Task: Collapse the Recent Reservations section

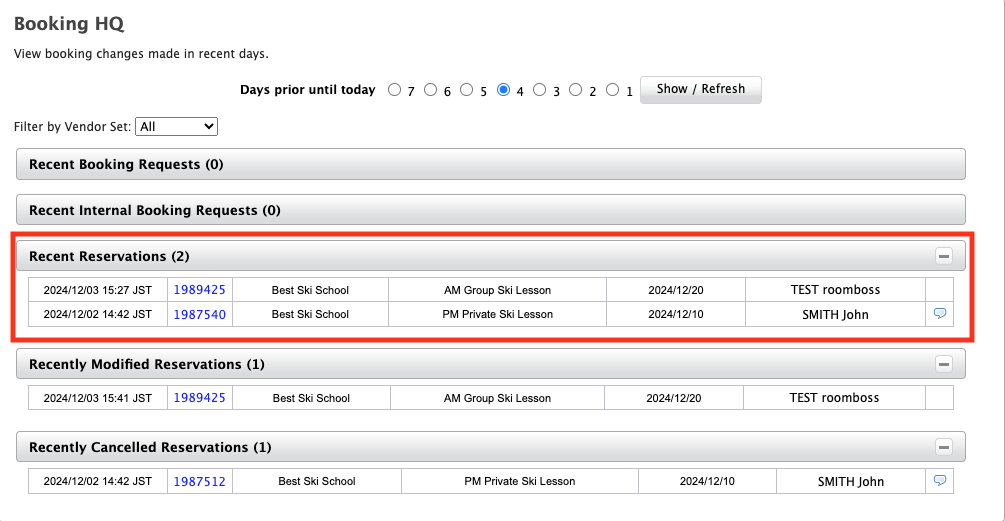Action: coord(943,256)
